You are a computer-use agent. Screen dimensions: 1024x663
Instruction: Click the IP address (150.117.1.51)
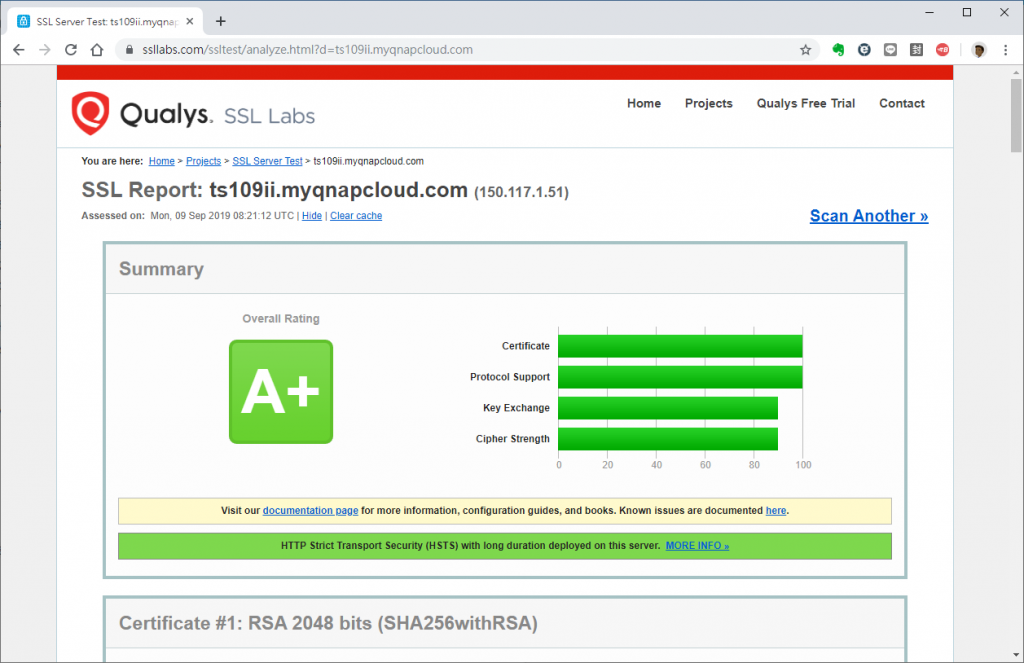click(x=521, y=193)
